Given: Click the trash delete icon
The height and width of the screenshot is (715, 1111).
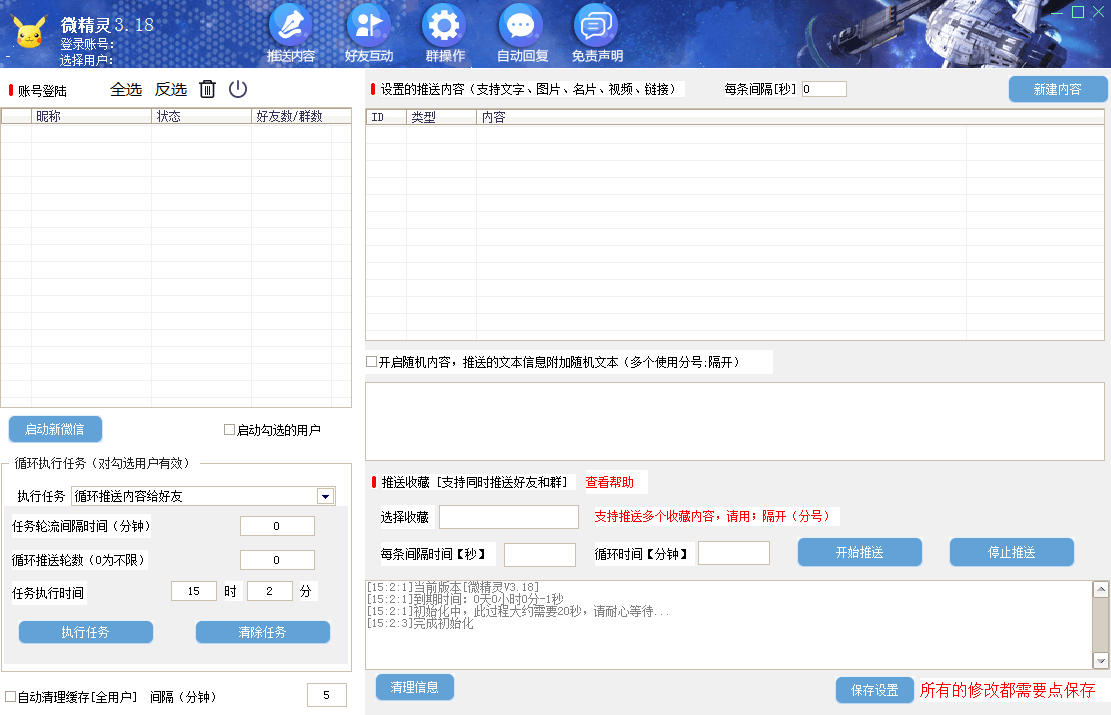Looking at the screenshot, I should [x=207, y=89].
